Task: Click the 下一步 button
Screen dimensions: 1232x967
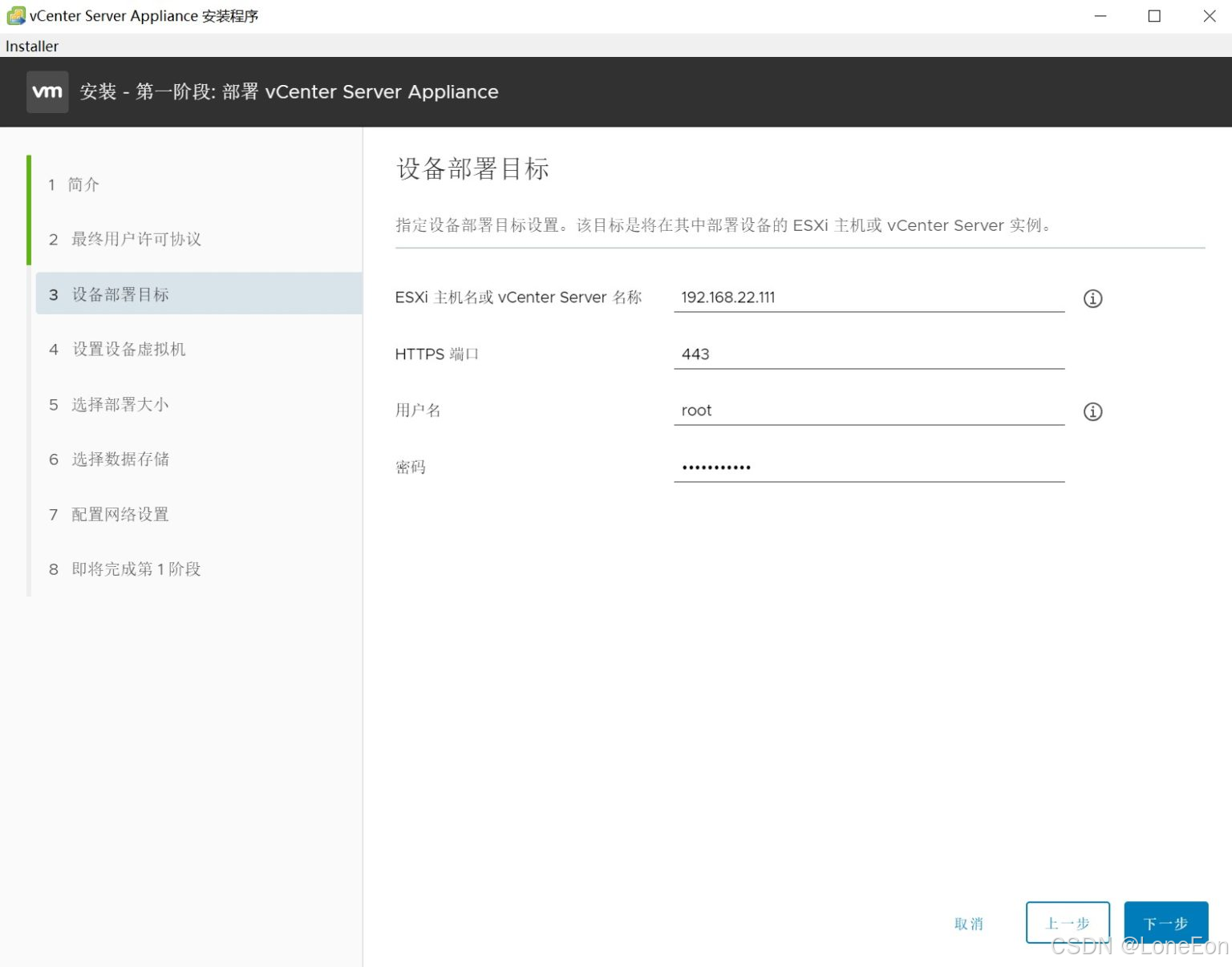Action: coord(1166,923)
